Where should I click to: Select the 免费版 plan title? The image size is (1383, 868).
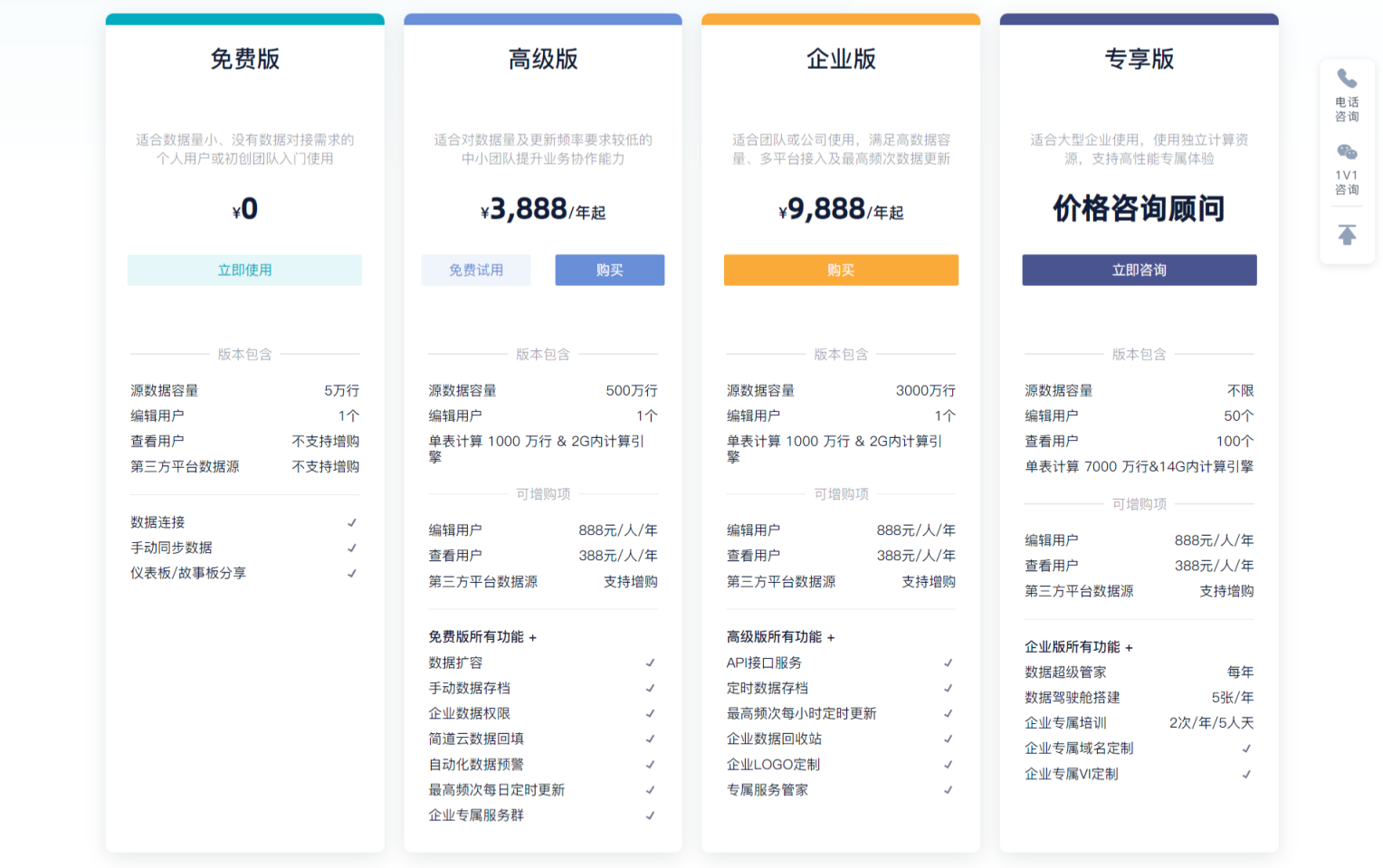point(244,60)
